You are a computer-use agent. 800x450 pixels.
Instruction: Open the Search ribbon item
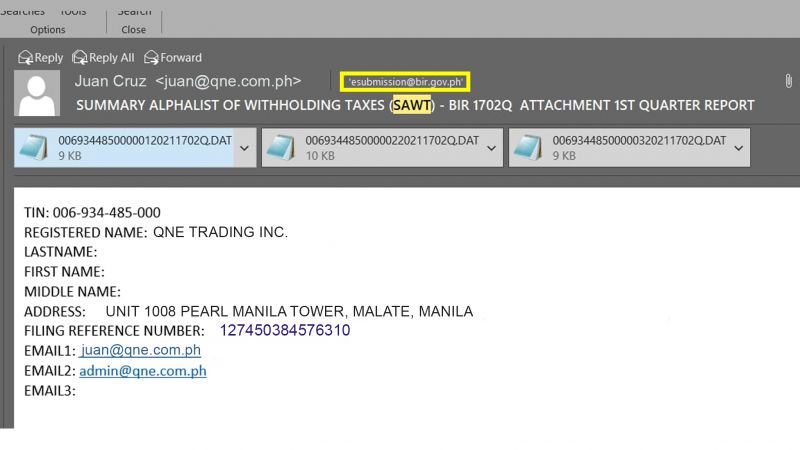click(x=134, y=11)
